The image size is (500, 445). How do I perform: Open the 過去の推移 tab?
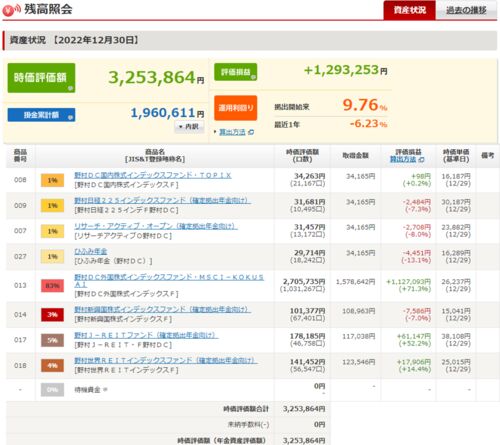point(466,10)
